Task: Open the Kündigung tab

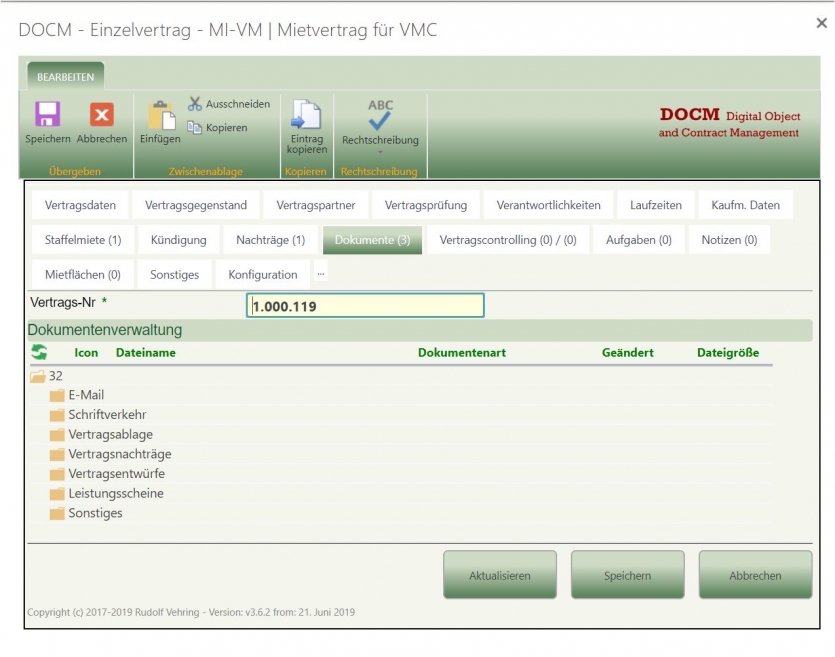Action: pos(178,240)
